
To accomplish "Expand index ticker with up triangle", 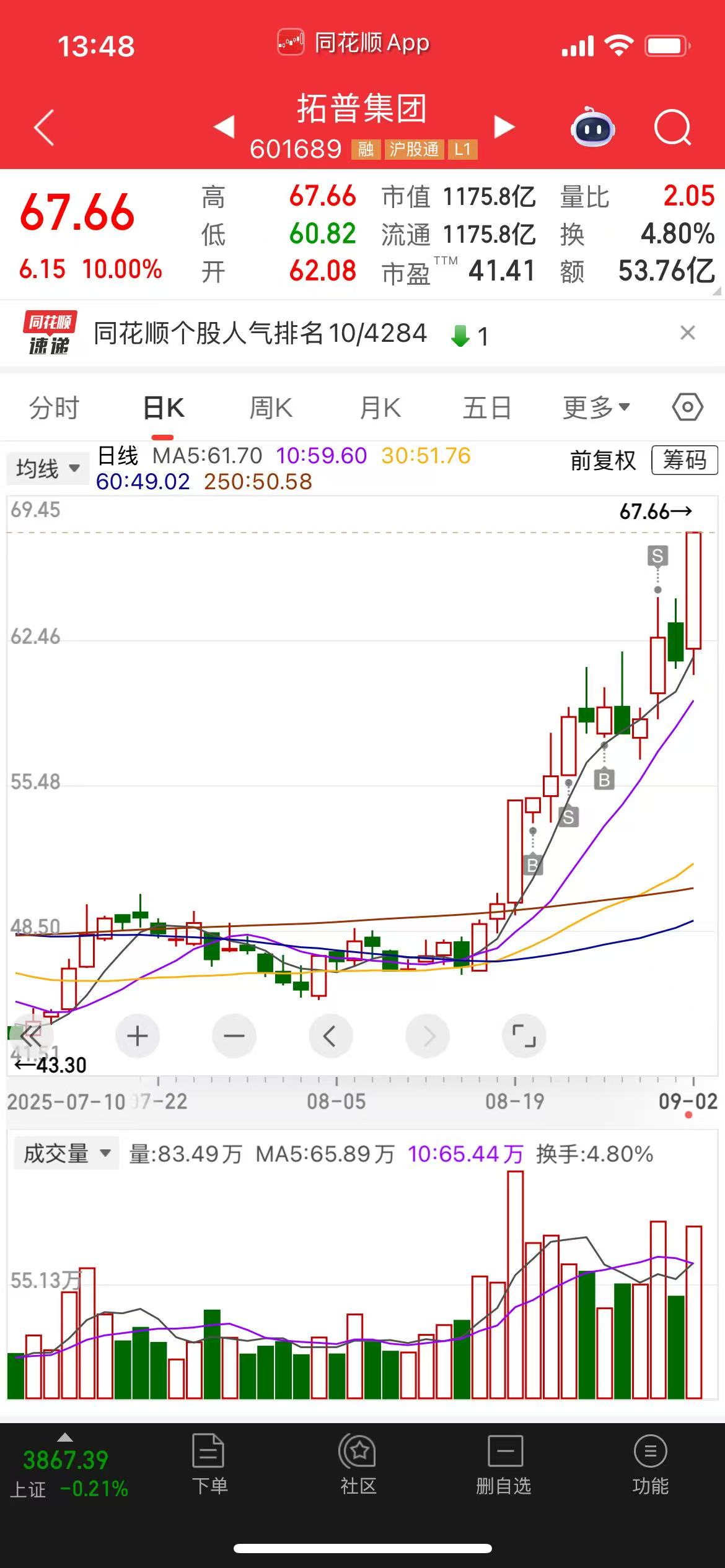I will click(x=64, y=1437).
